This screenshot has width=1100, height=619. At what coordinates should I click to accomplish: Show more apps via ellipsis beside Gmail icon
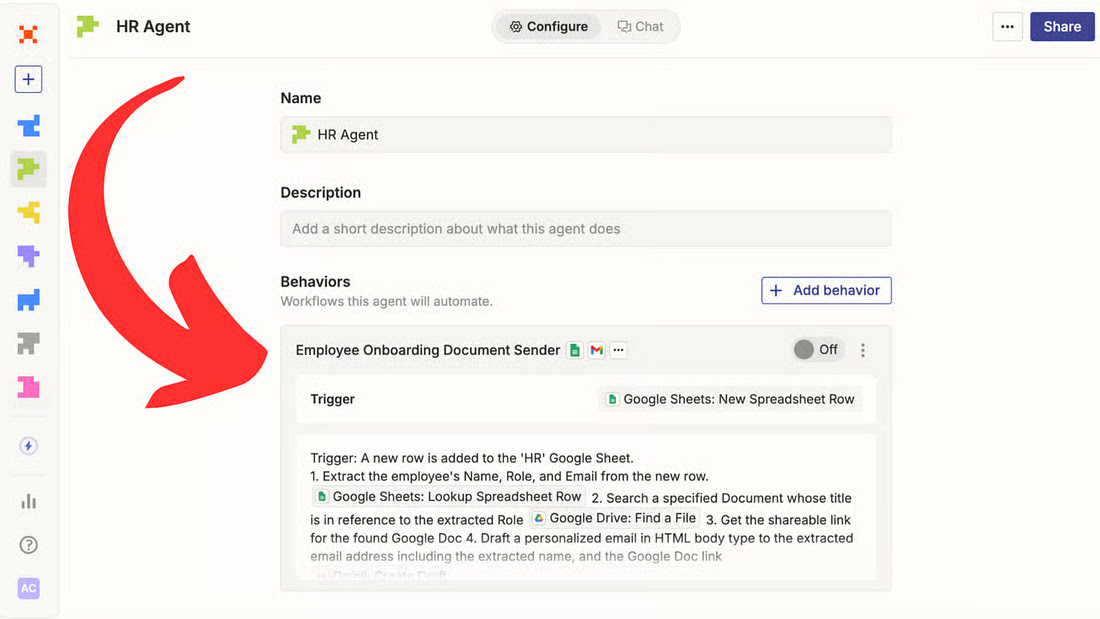point(618,350)
